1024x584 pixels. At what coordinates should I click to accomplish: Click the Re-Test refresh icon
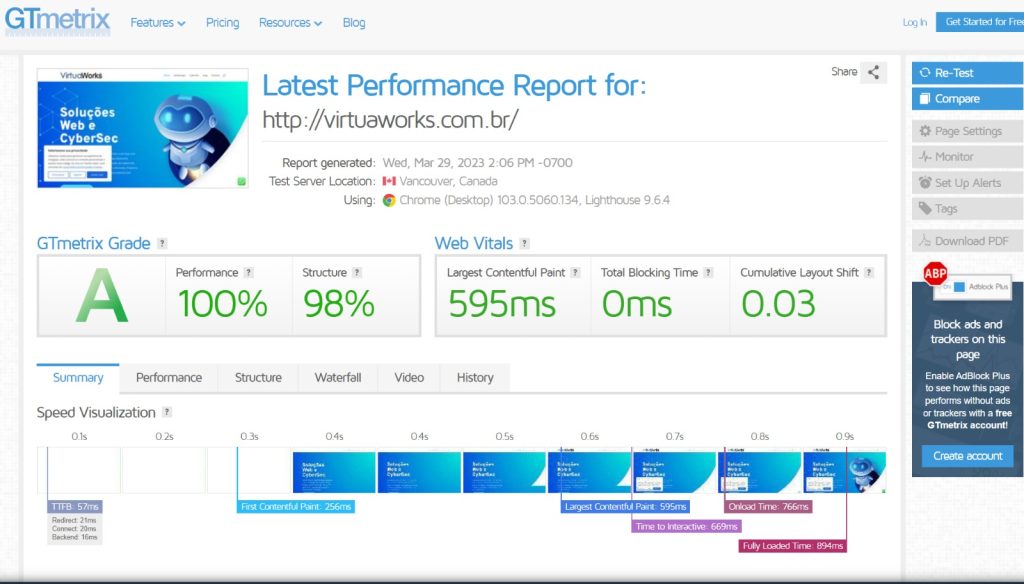pyautogui.click(x=925, y=73)
